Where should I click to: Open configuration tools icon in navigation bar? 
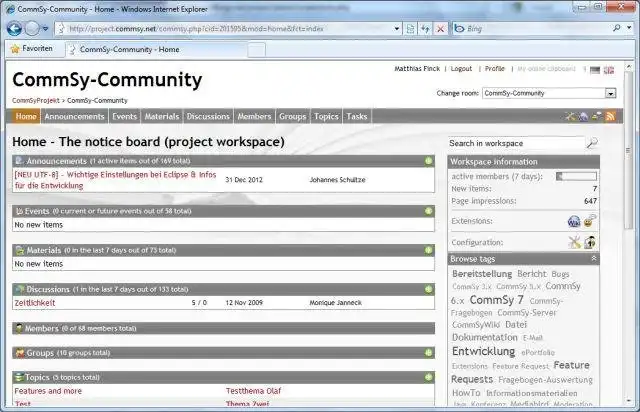pos(570,116)
